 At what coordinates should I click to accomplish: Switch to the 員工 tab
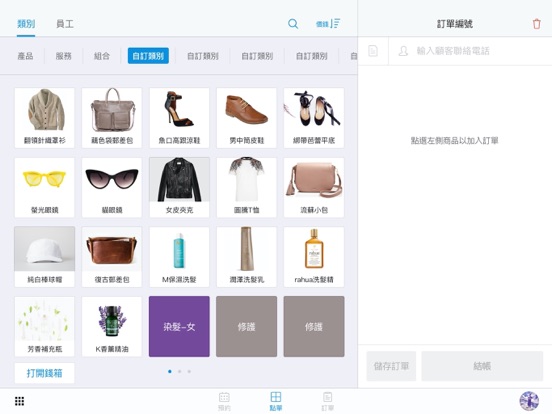[65, 24]
